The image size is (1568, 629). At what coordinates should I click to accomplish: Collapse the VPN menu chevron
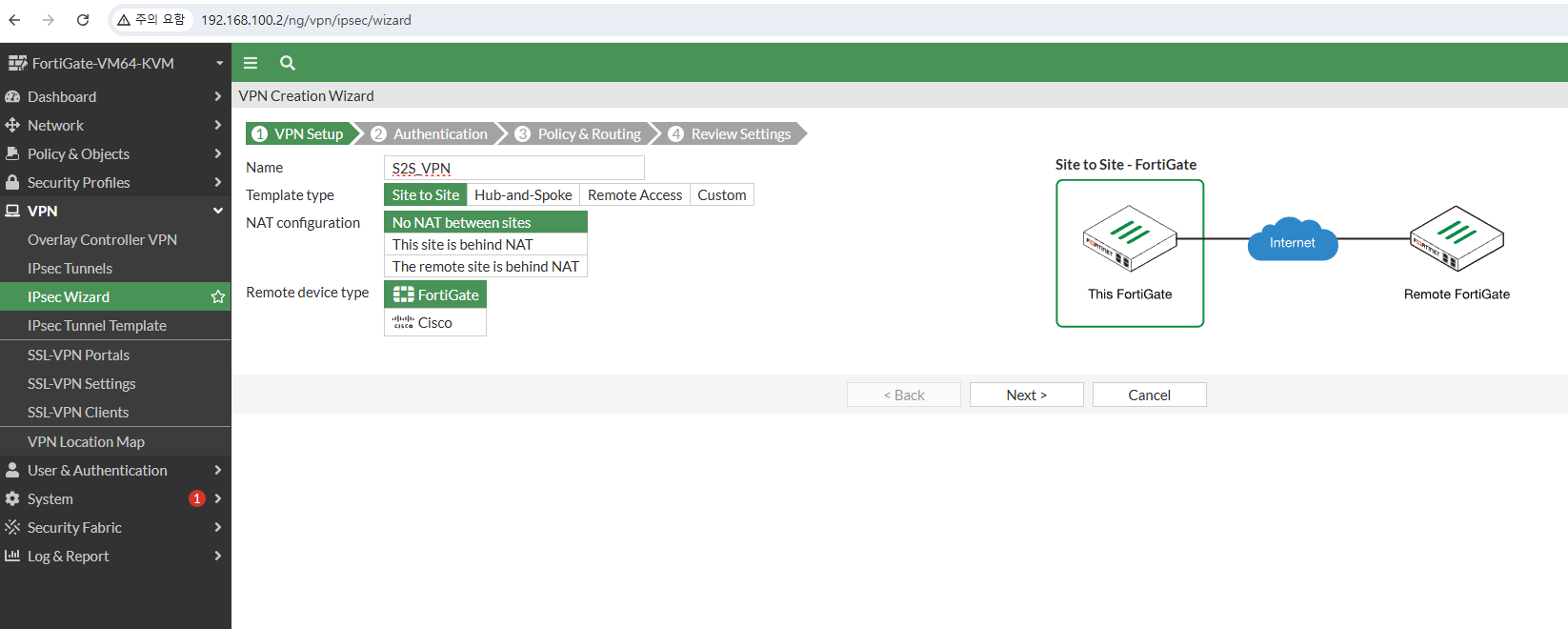click(218, 211)
